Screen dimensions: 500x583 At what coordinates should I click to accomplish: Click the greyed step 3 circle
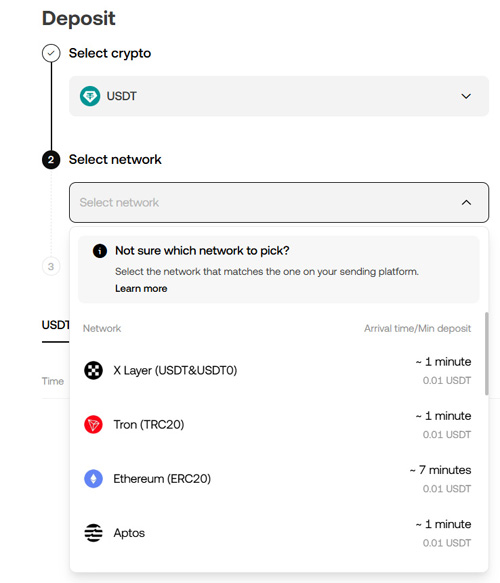point(51,267)
